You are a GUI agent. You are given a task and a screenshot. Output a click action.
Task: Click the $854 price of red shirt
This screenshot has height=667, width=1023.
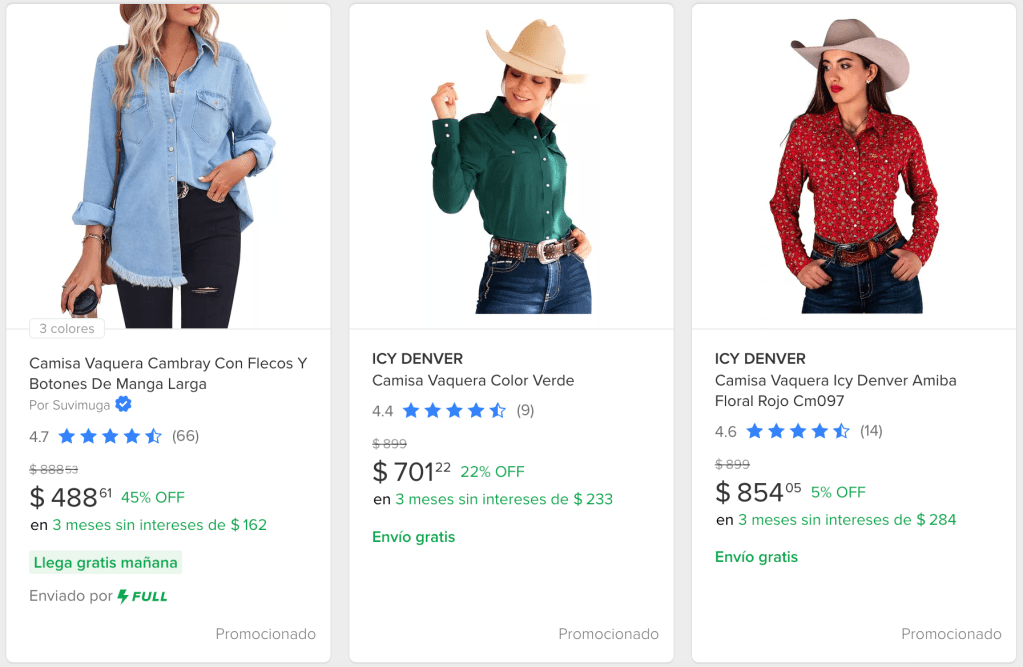pos(758,492)
